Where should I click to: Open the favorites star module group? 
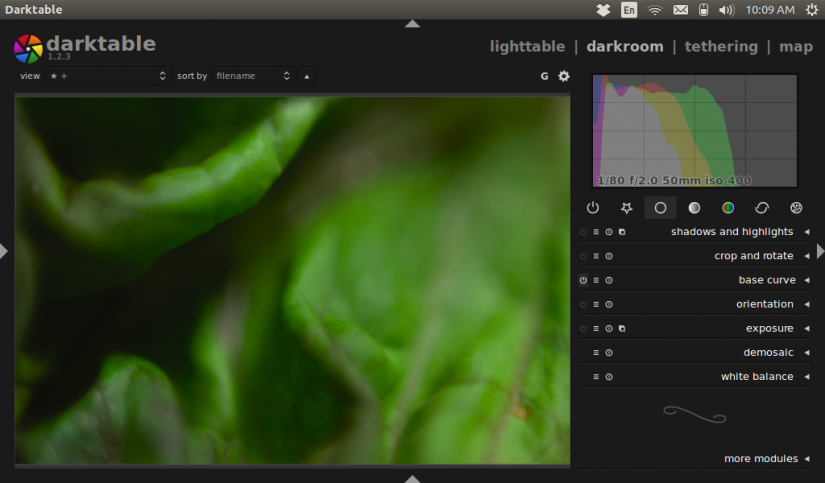[x=627, y=208]
